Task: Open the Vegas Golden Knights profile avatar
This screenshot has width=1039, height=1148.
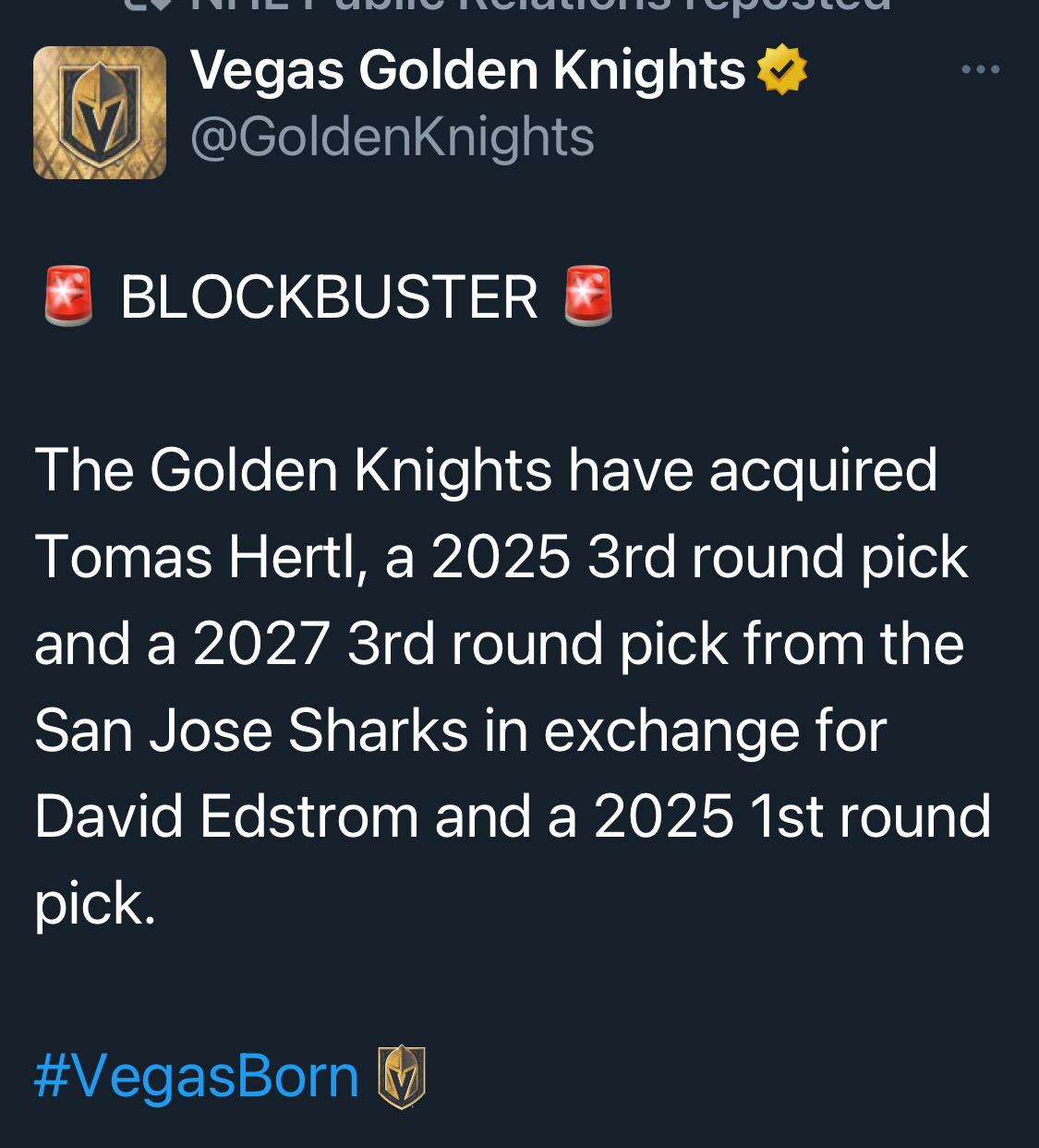Action: (100, 113)
